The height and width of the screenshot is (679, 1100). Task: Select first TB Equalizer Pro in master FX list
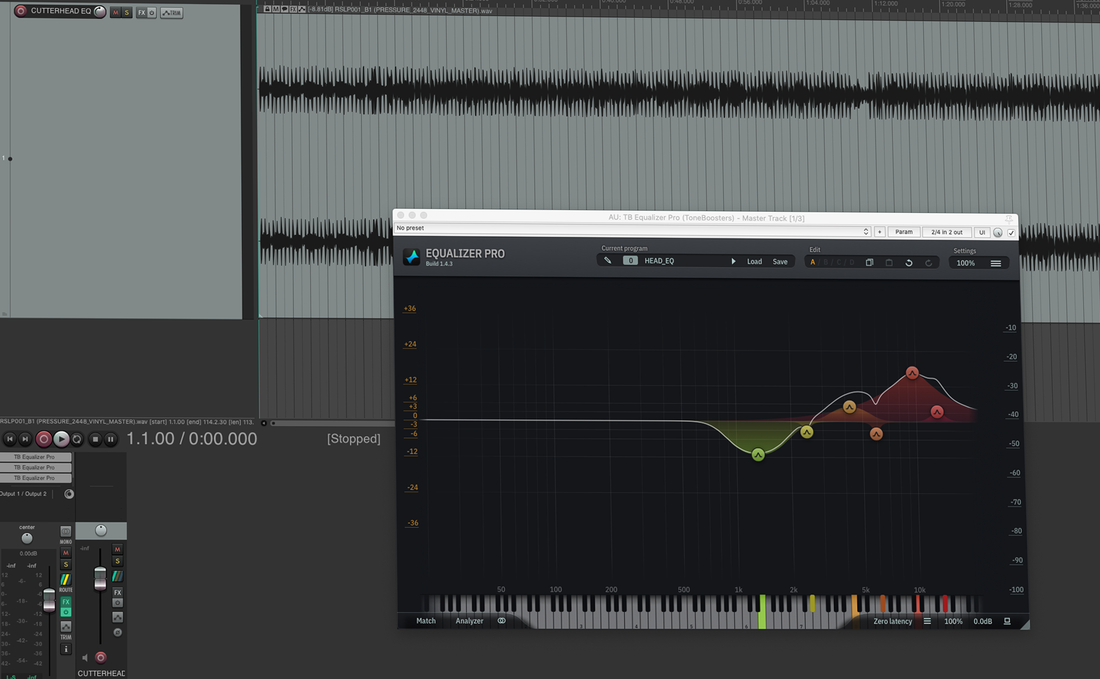click(35, 457)
